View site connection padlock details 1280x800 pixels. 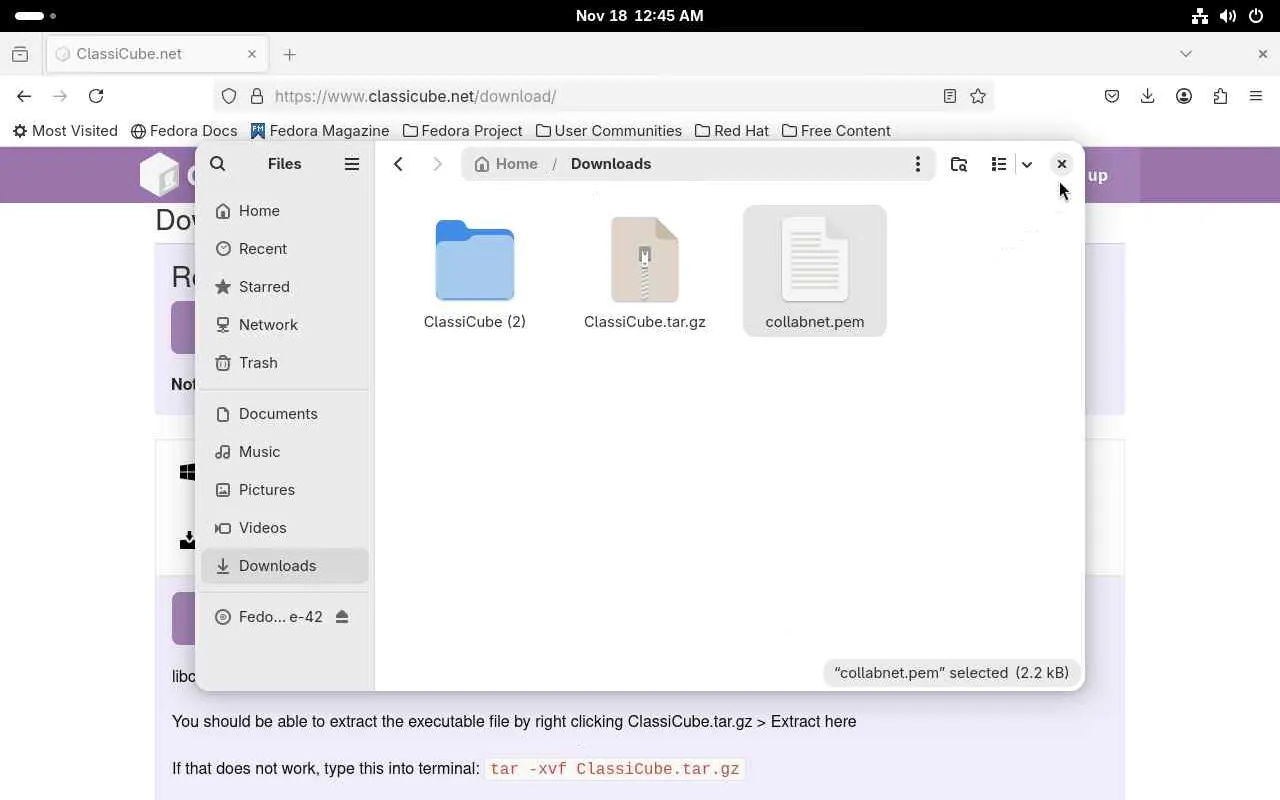click(x=256, y=96)
